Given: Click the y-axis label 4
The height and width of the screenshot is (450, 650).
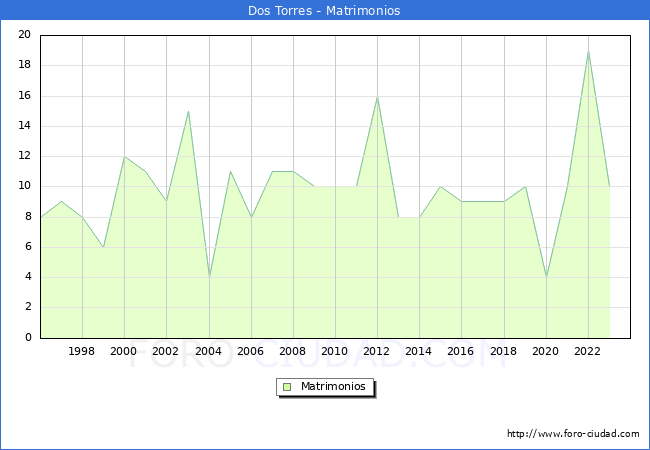Looking at the screenshot, I should coord(28,276).
